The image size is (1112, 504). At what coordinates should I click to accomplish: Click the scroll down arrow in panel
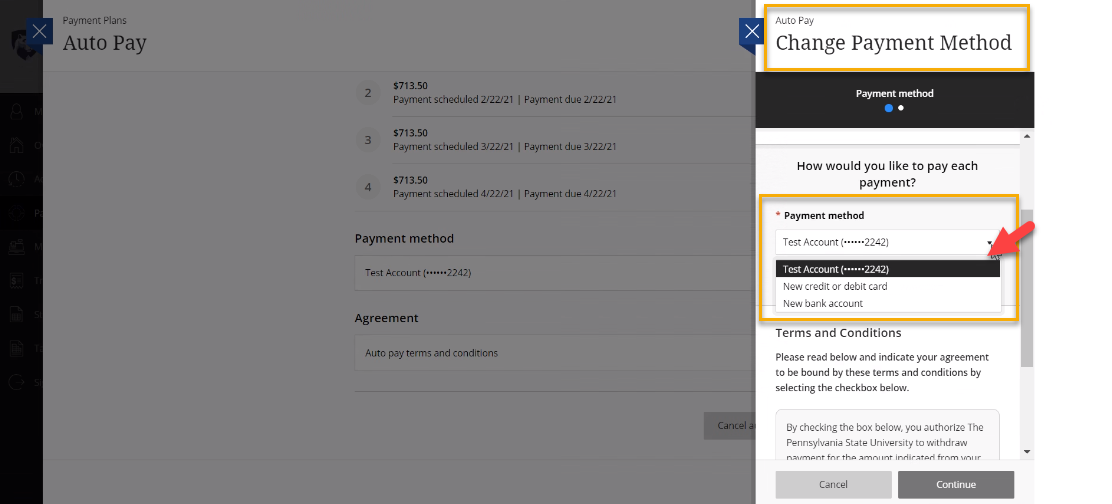click(1027, 452)
